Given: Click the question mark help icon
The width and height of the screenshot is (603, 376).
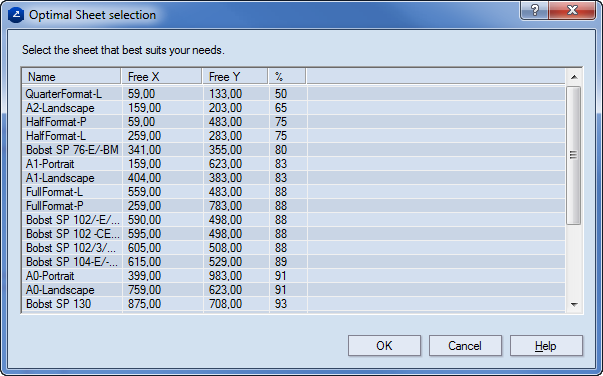Looking at the screenshot, I should pos(535,10).
